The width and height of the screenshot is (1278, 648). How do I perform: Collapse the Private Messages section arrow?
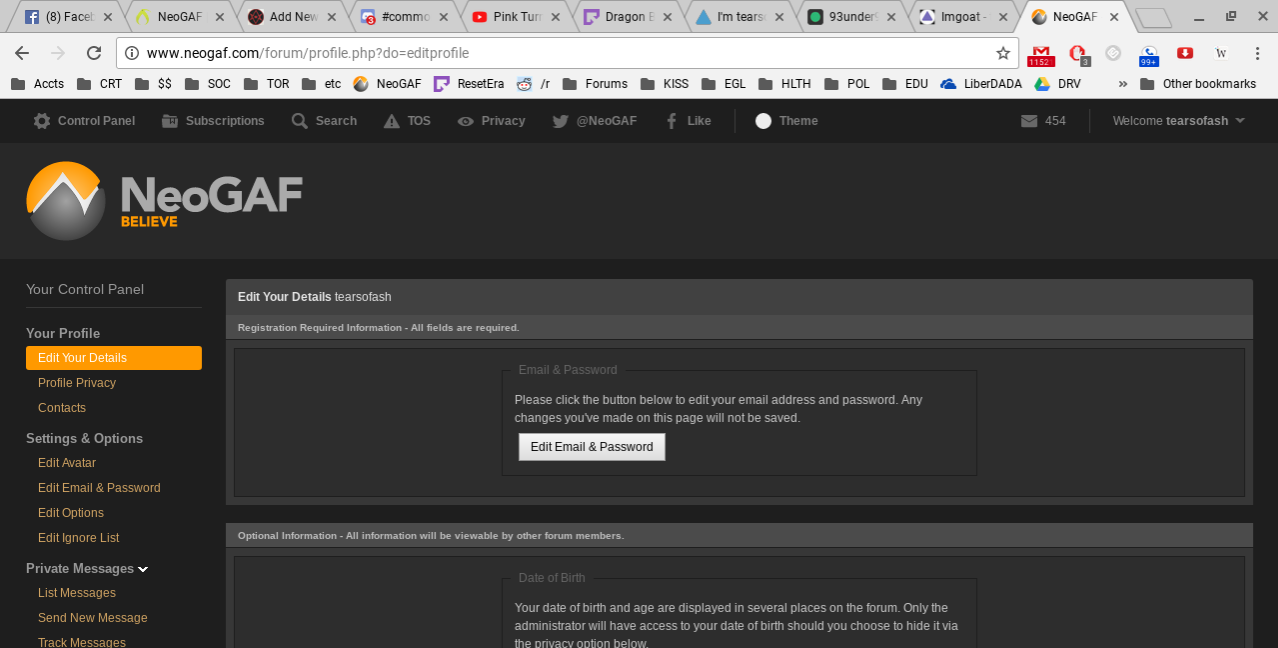143,569
